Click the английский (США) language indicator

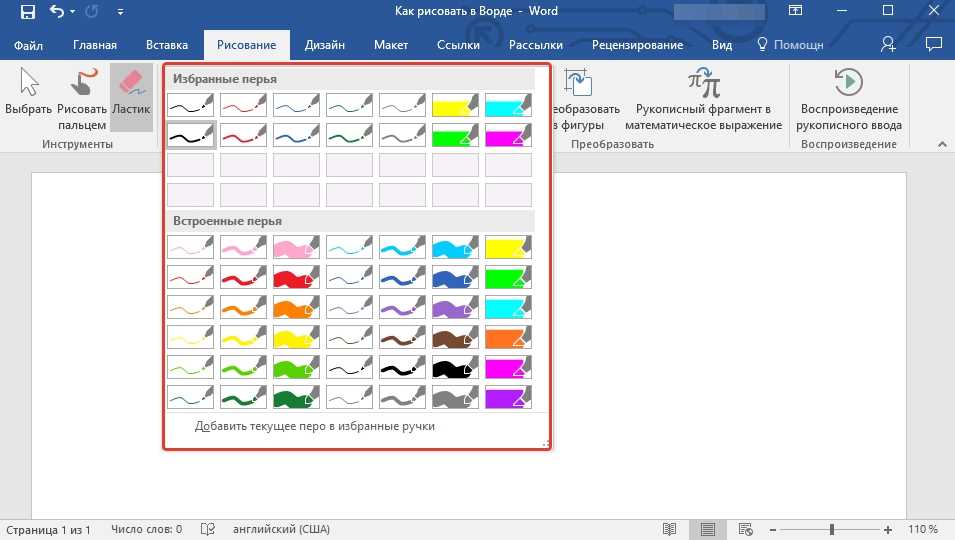pyautogui.click(x=281, y=529)
